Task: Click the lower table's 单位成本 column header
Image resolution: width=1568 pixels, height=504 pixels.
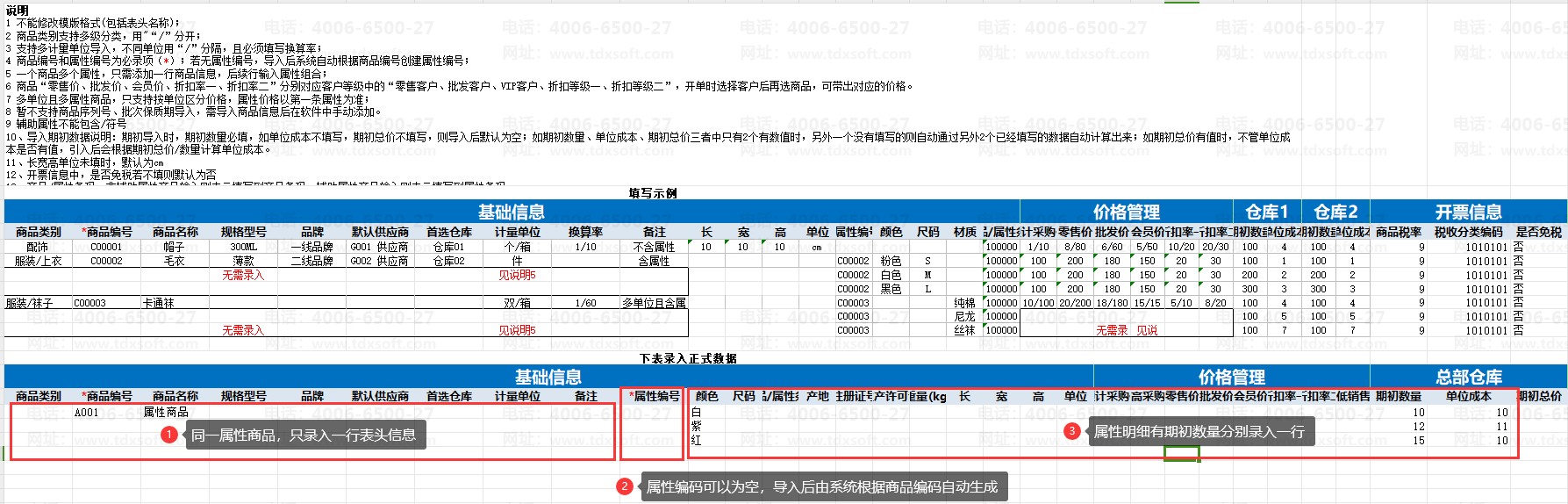Action: 1468,396
